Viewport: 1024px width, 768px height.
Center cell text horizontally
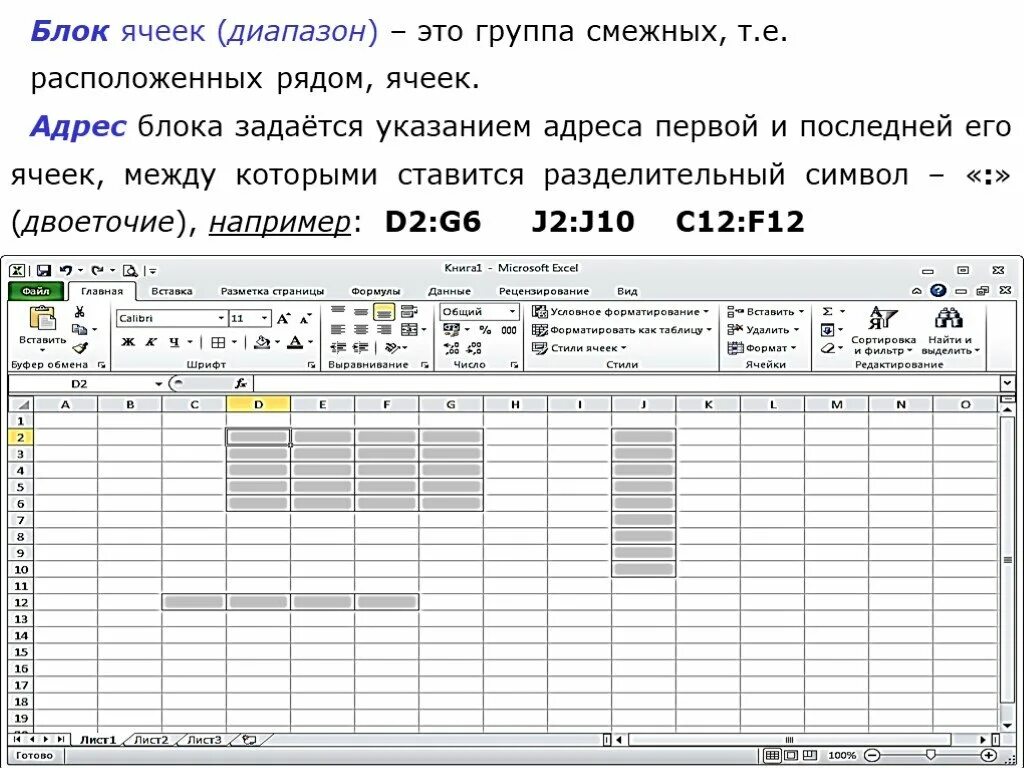360,330
